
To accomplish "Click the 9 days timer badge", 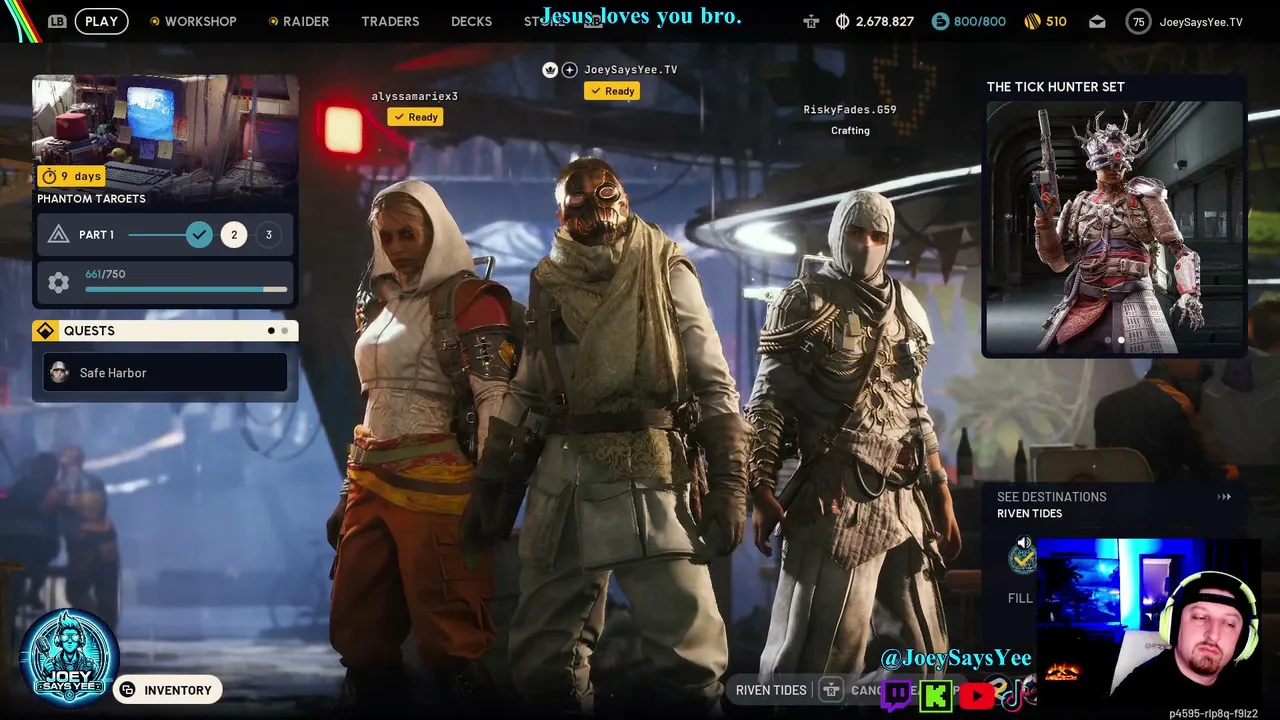I will click(x=73, y=176).
